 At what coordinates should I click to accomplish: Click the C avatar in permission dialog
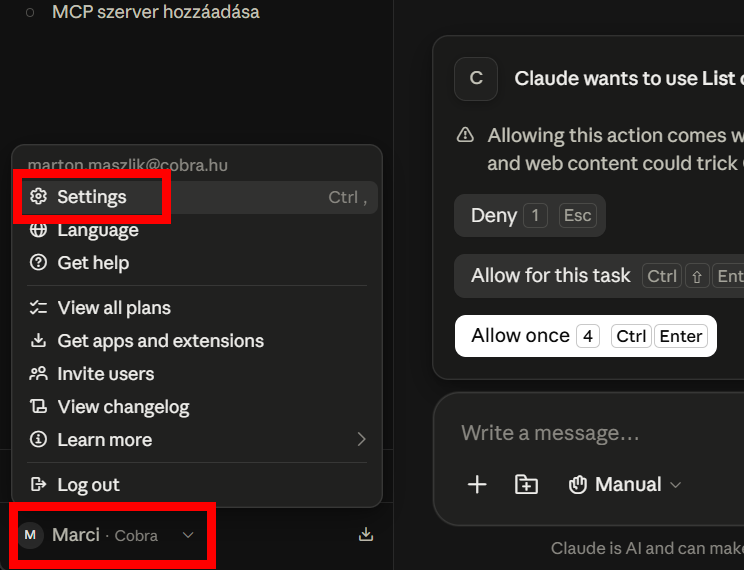[476, 79]
